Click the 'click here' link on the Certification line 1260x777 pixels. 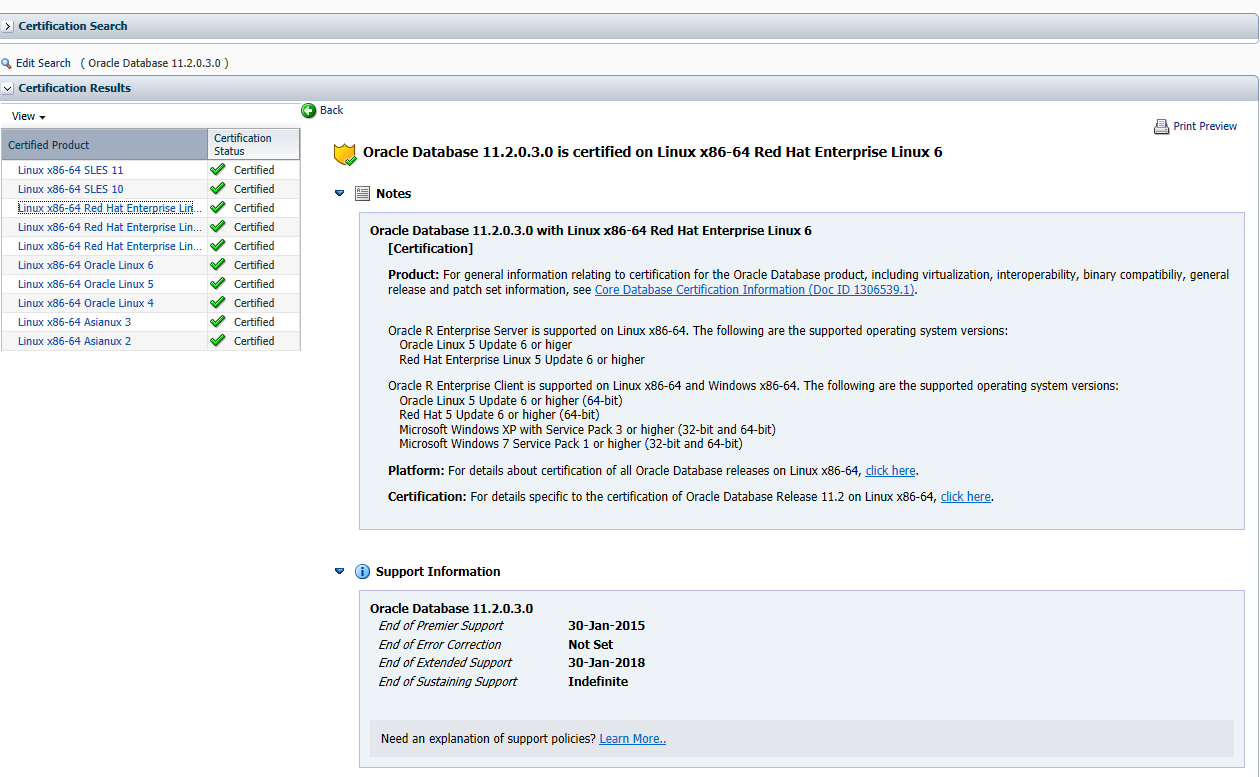(966, 497)
